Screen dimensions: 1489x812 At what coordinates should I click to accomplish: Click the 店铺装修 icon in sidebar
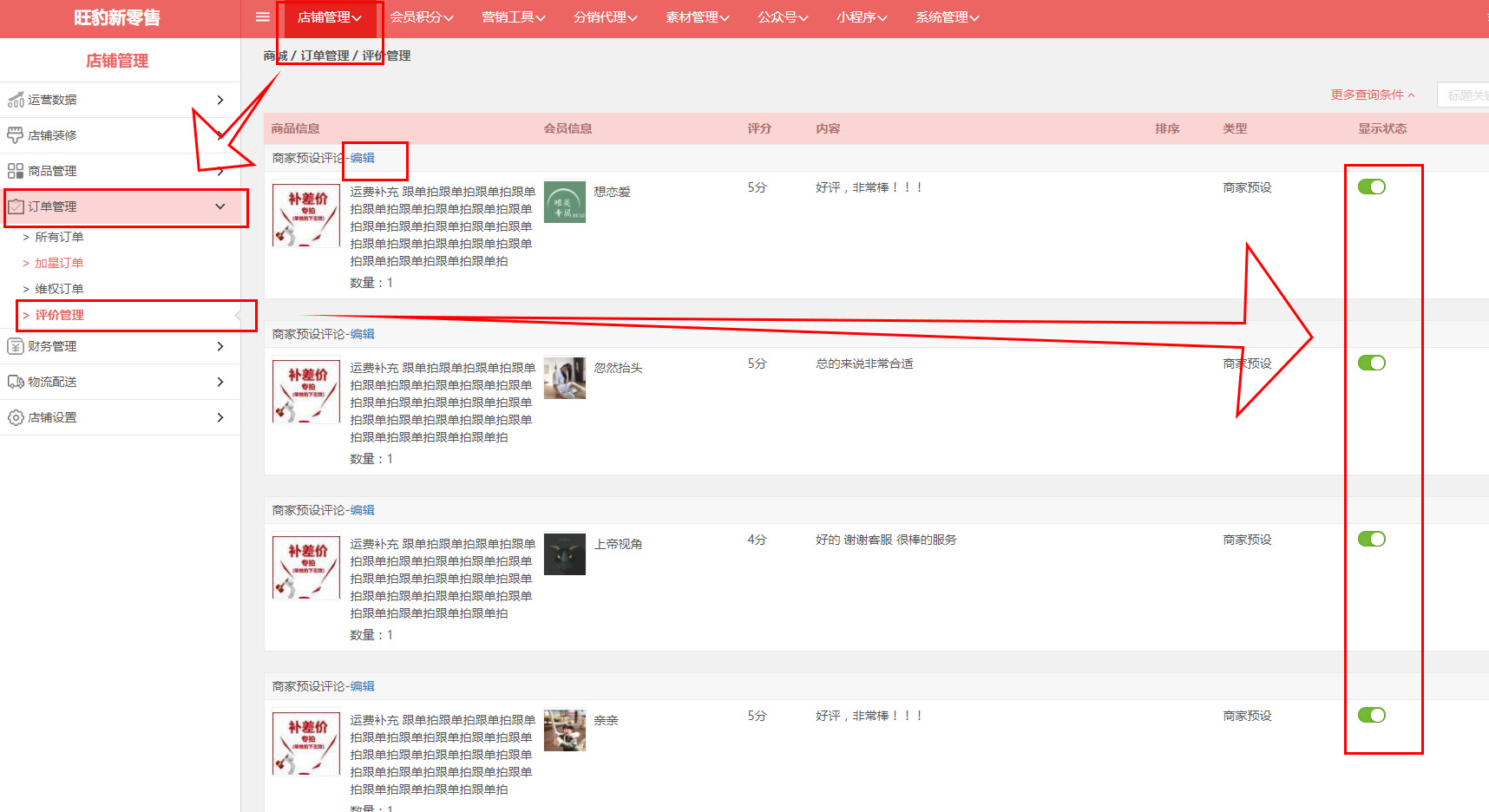[x=16, y=135]
